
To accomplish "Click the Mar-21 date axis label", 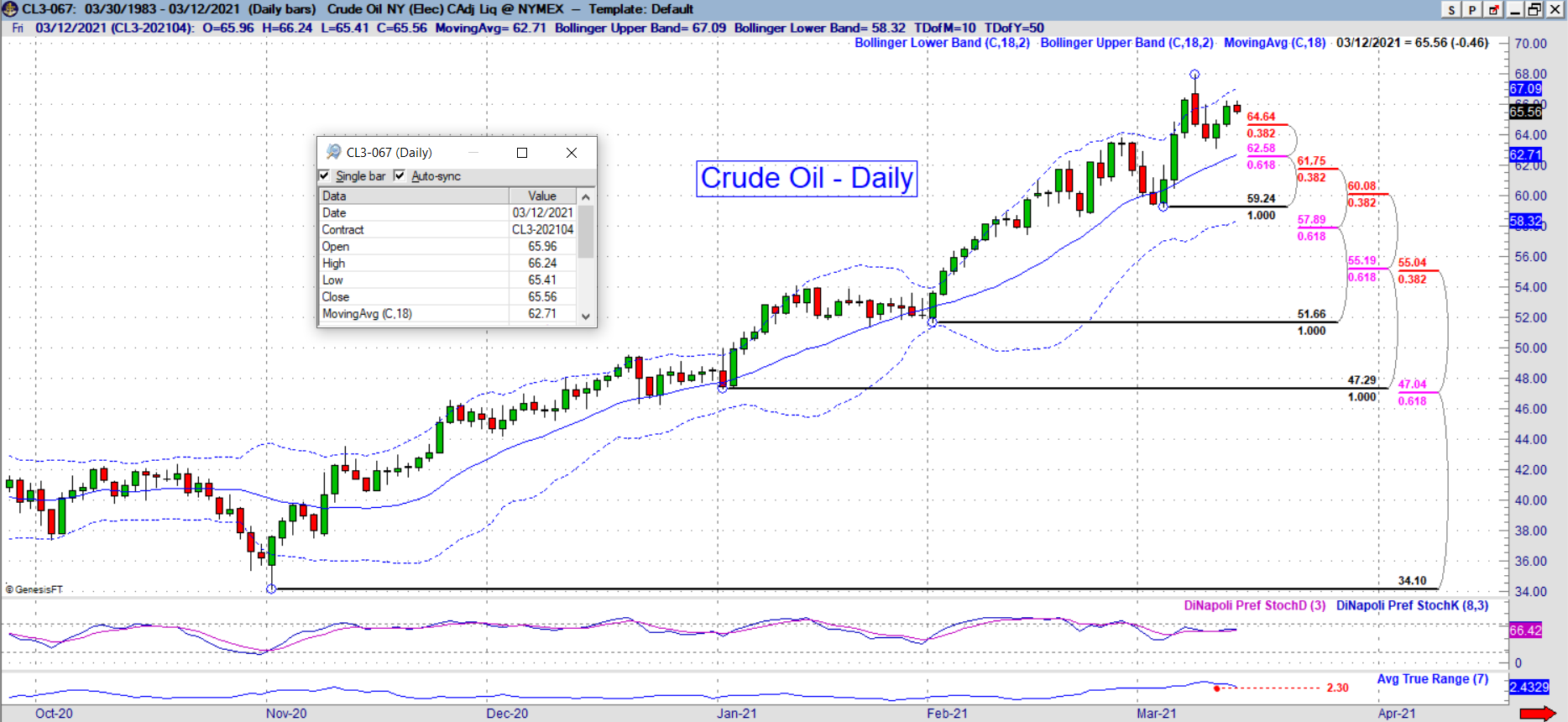I will click(x=1156, y=714).
